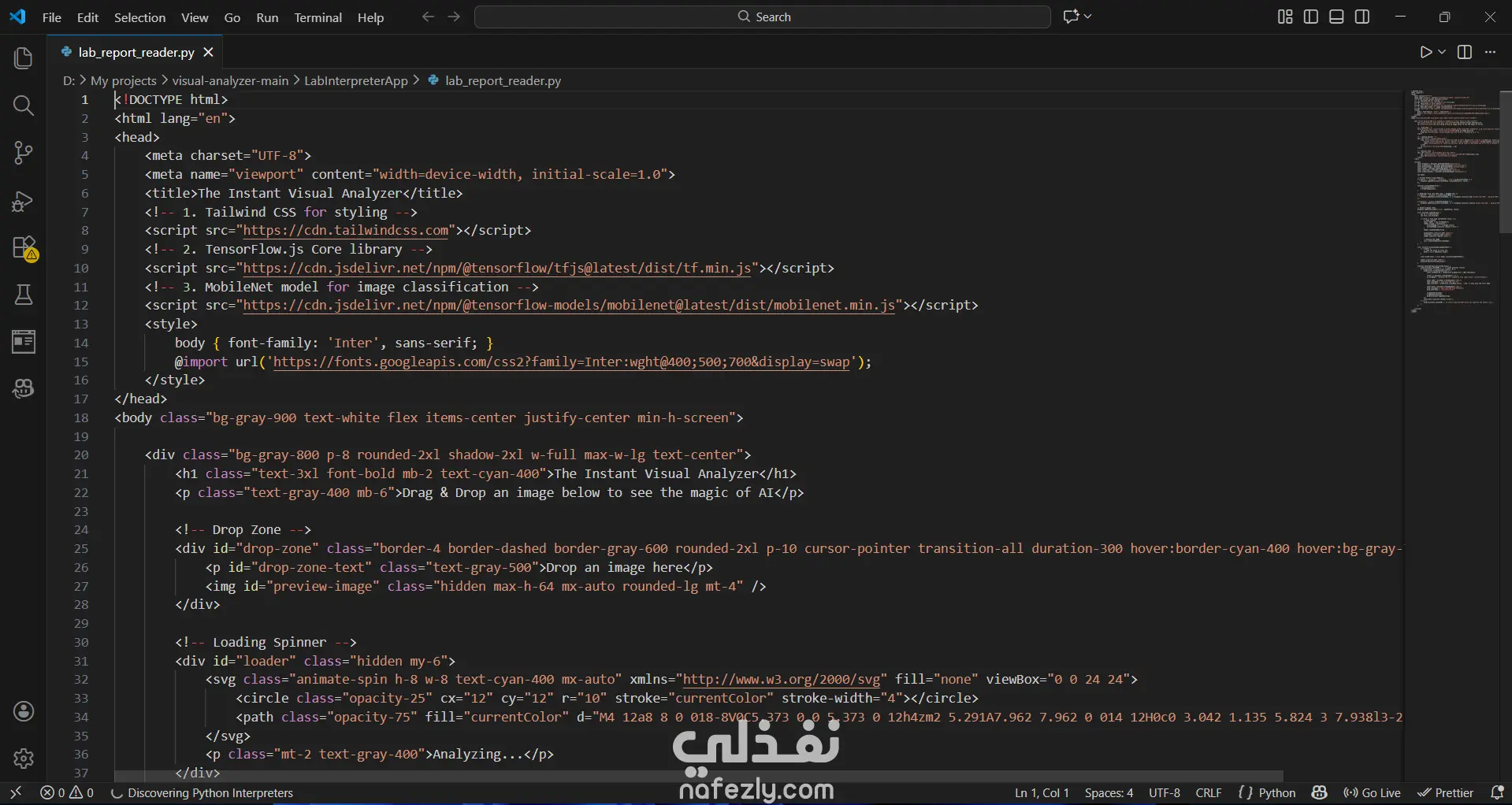Open the lab_report_reader.py breadcrumb
The height and width of the screenshot is (805, 1512).
503,80
